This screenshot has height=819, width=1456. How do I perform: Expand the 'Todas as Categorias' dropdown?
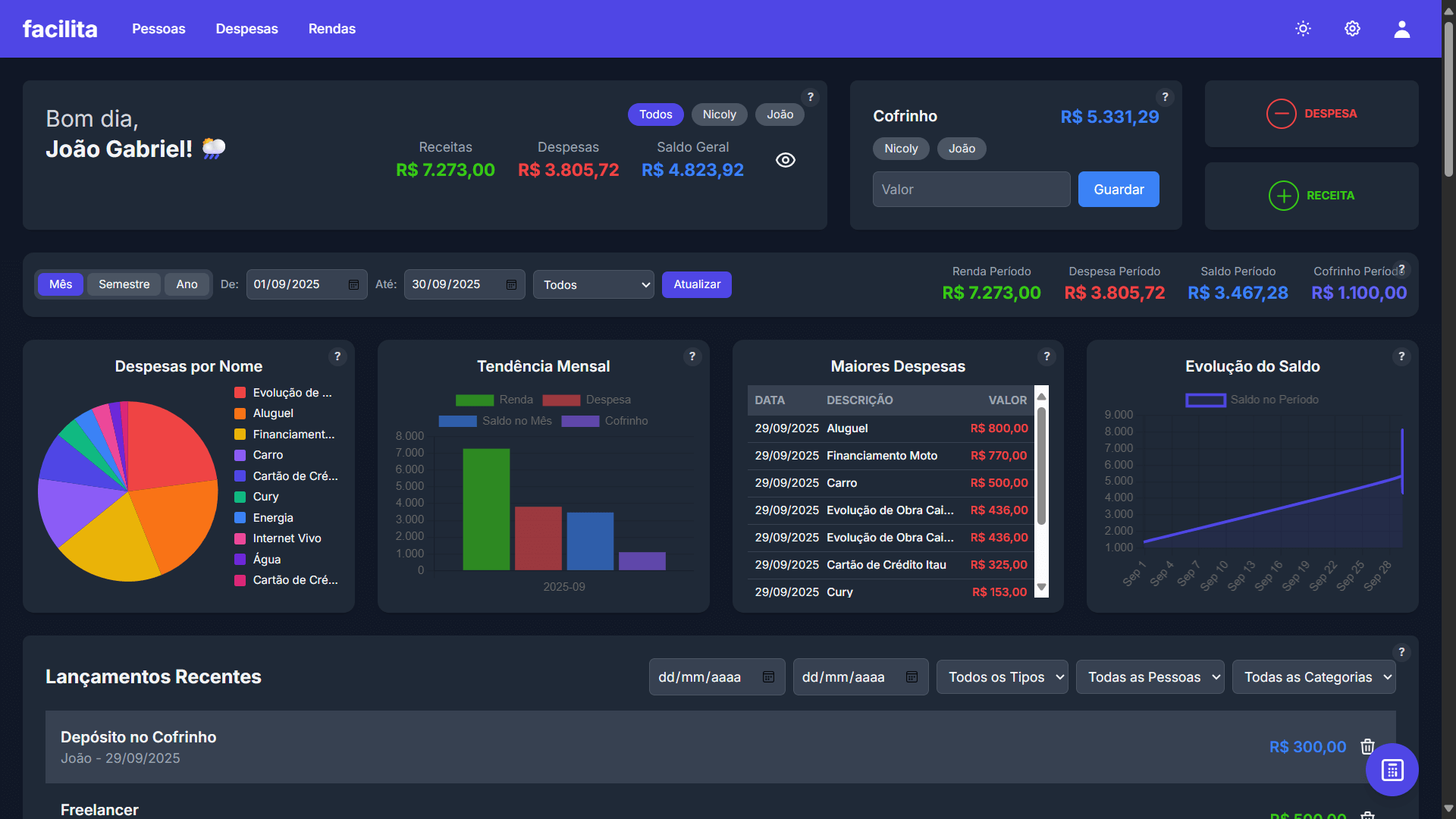point(1314,676)
